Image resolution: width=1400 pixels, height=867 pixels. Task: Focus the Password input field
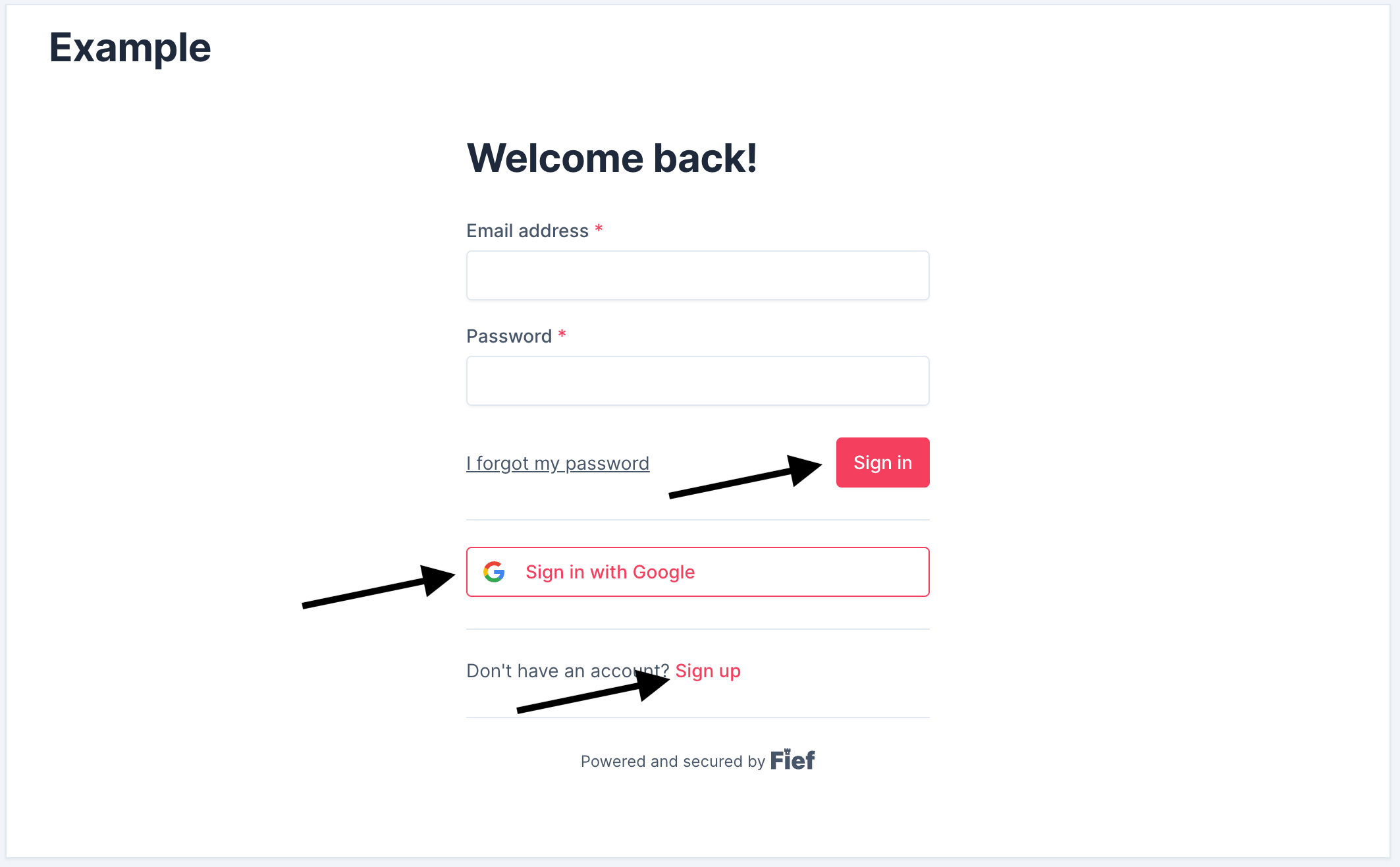point(697,381)
